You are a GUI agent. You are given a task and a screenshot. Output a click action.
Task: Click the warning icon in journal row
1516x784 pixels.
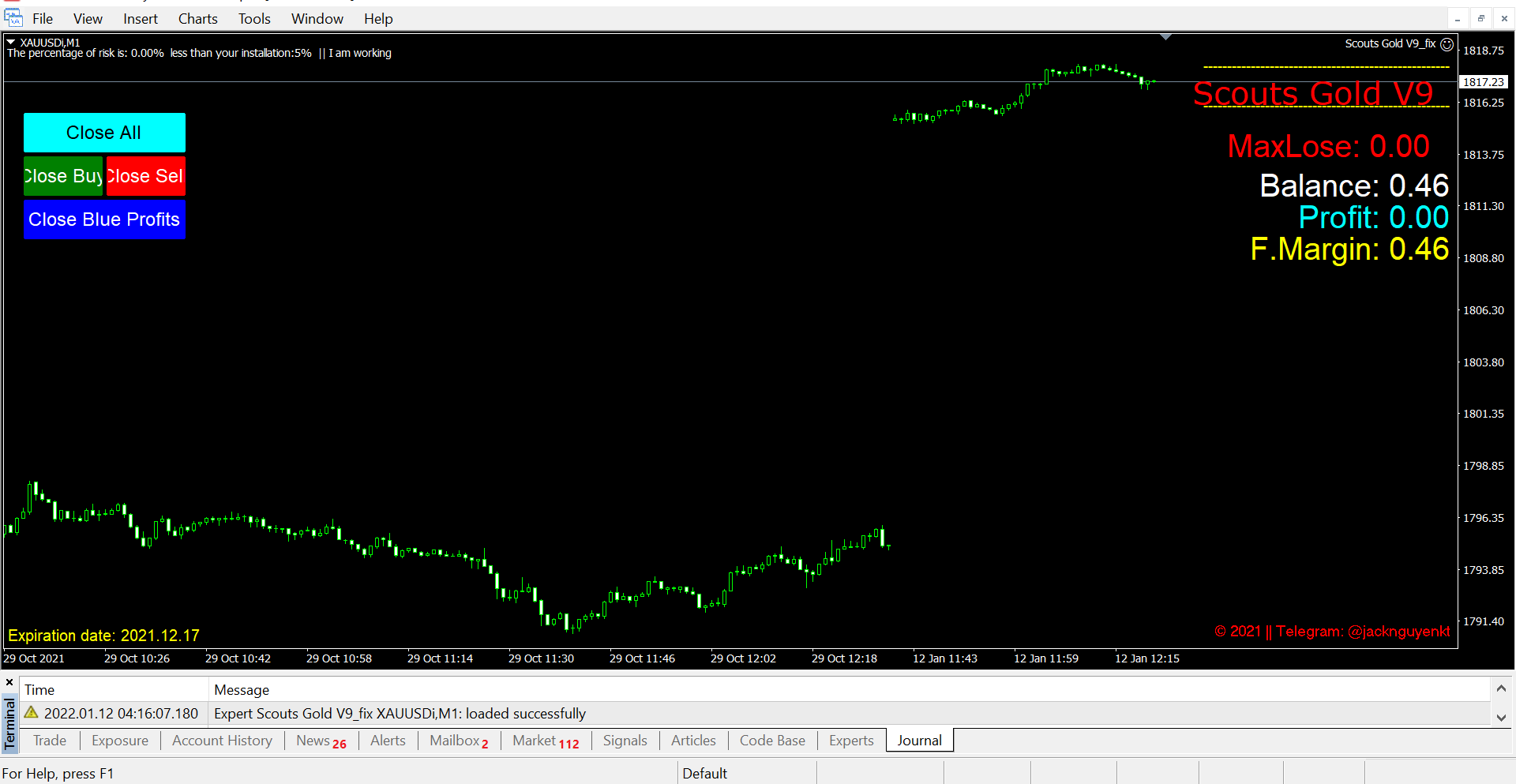click(x=32, y=712)
